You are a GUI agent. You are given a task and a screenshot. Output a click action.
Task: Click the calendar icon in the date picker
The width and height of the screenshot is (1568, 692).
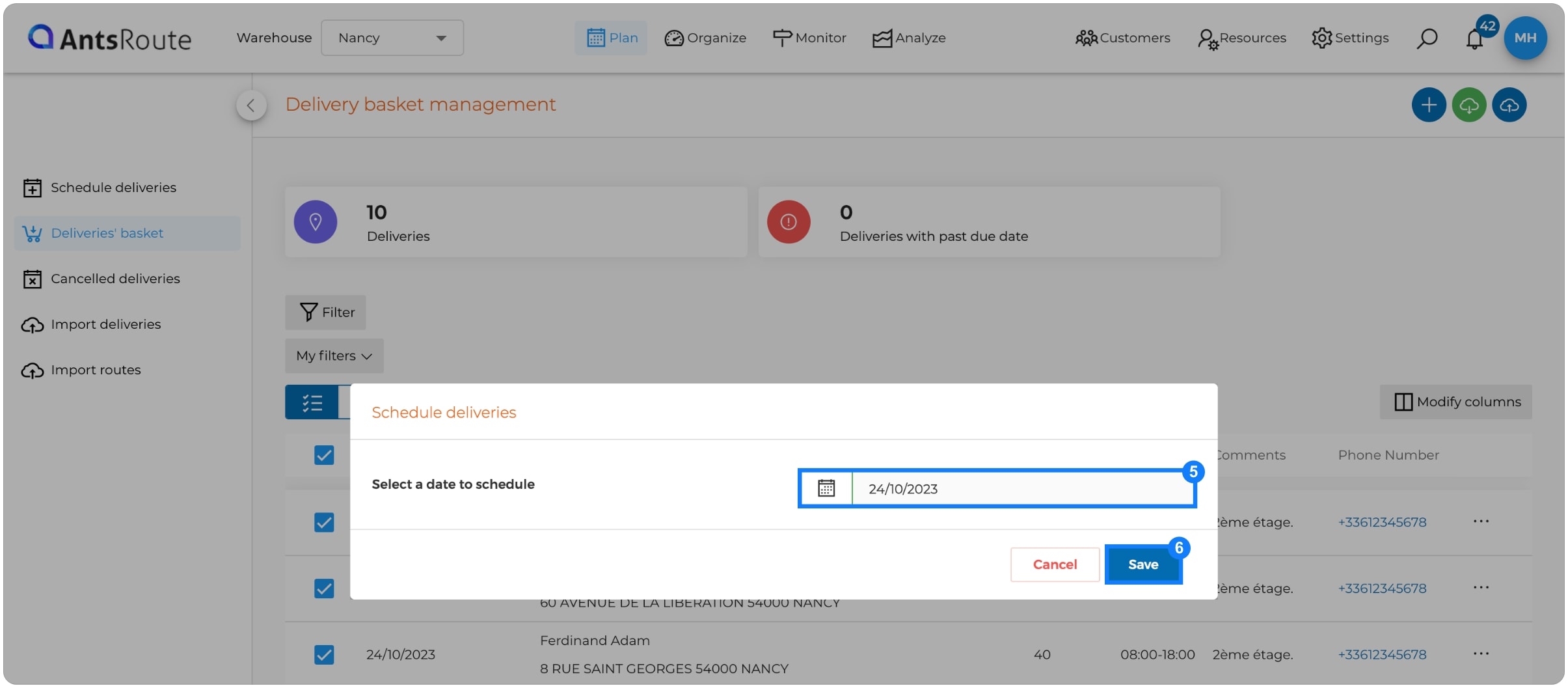(826, 488)
